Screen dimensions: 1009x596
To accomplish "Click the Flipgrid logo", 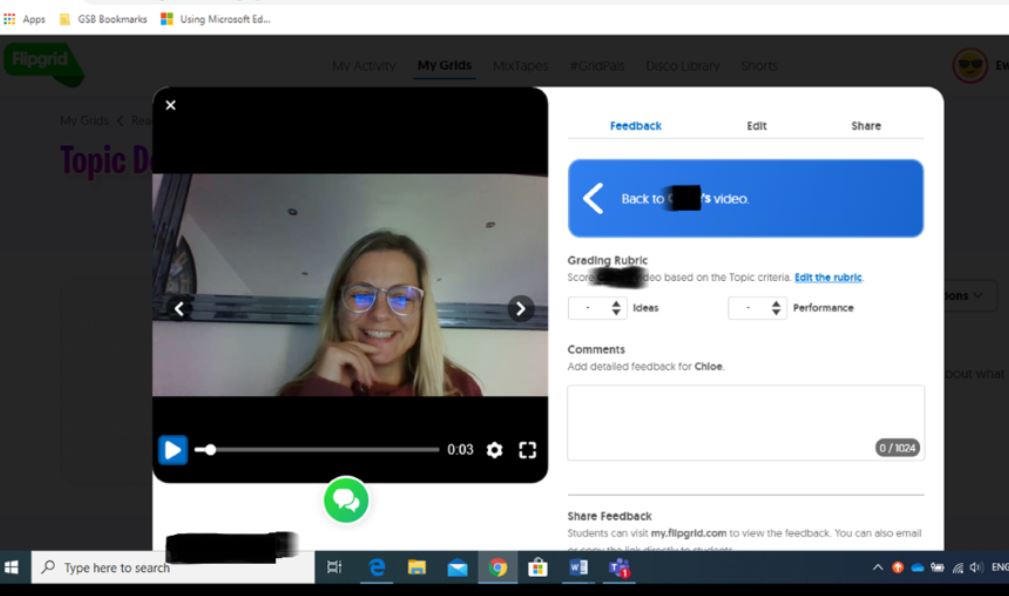I will coord(44,64).
